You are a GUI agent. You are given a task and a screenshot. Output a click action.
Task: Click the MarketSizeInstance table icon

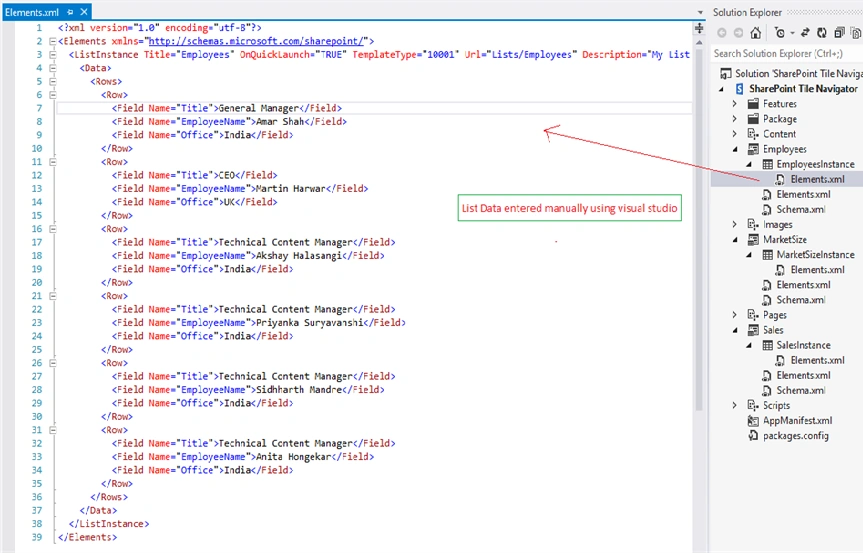pos(767,255)
